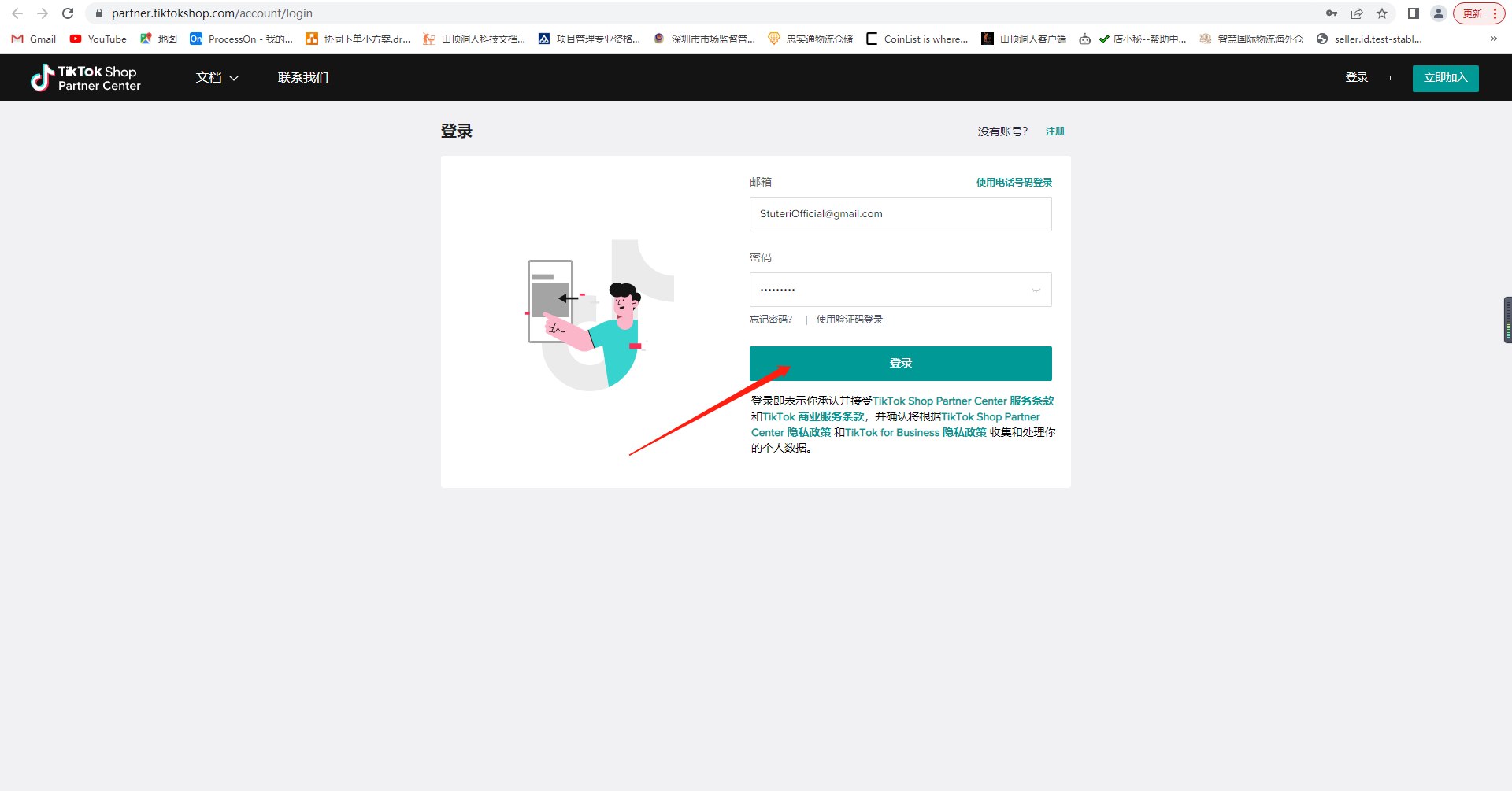Show the hidden bookmarks overflow chevron
Image resolution: width=1512 pixels, height=791 pixels.
tap(1493, 39)
